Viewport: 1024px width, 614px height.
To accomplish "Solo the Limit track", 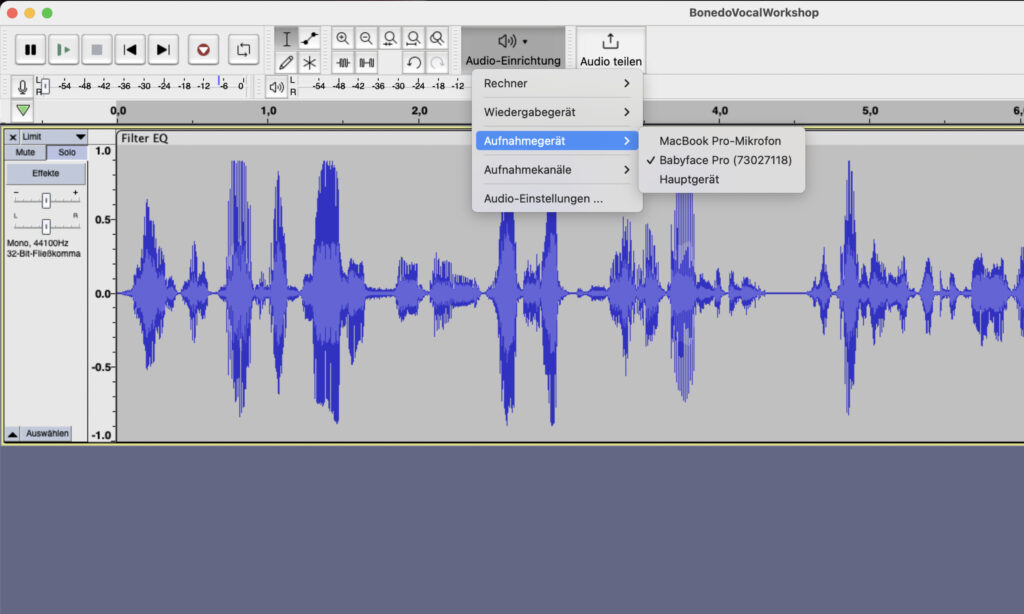I will point(67,152).
